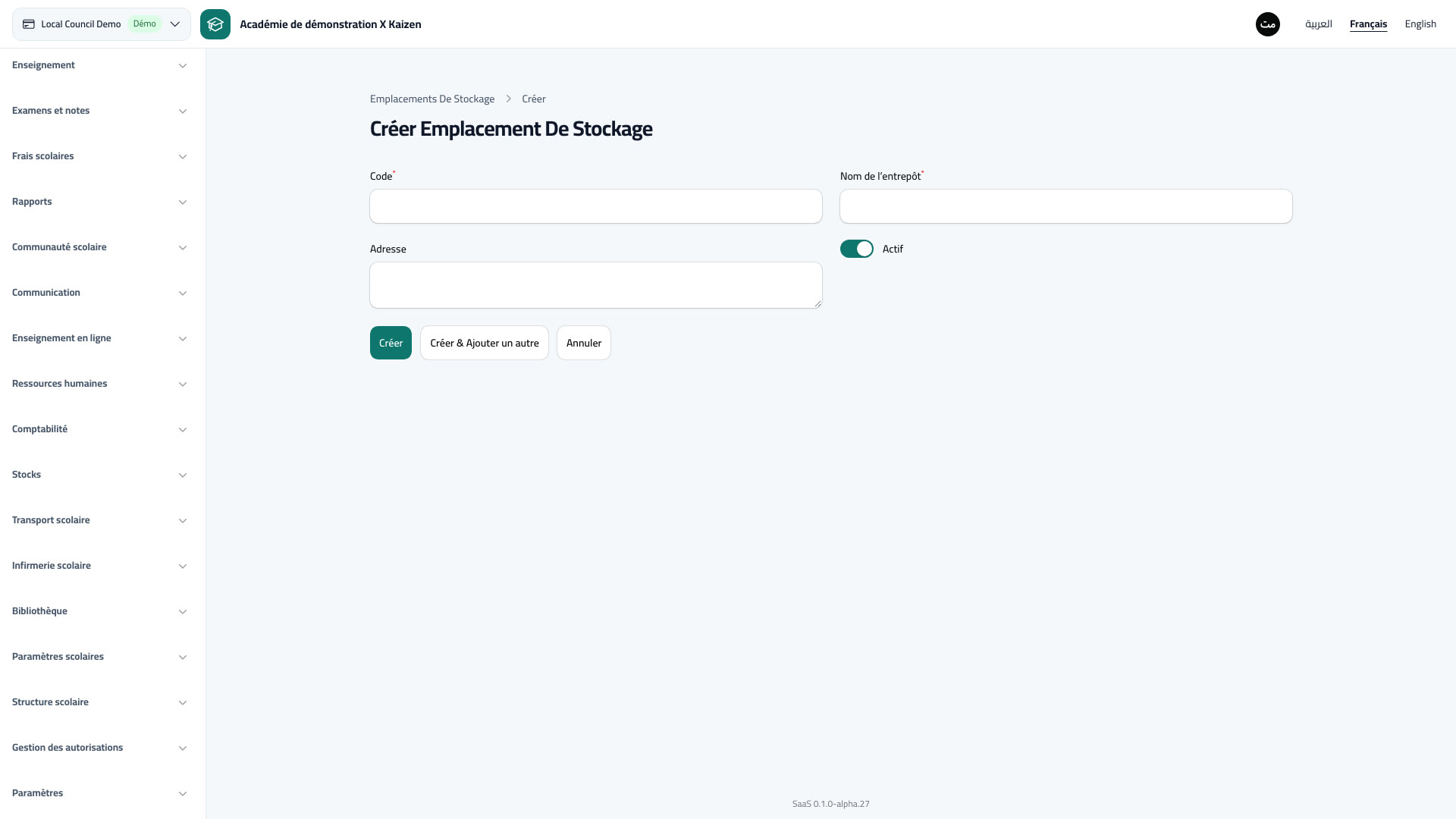
Task: Expand the Structure scolaire section
Action: (x=99, y=702)
